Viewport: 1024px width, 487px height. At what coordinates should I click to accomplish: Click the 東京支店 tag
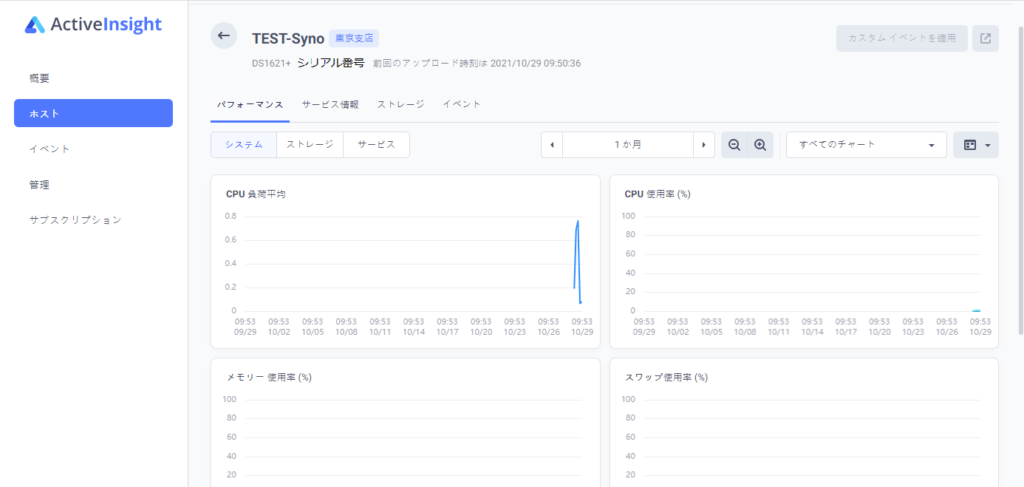354,39
